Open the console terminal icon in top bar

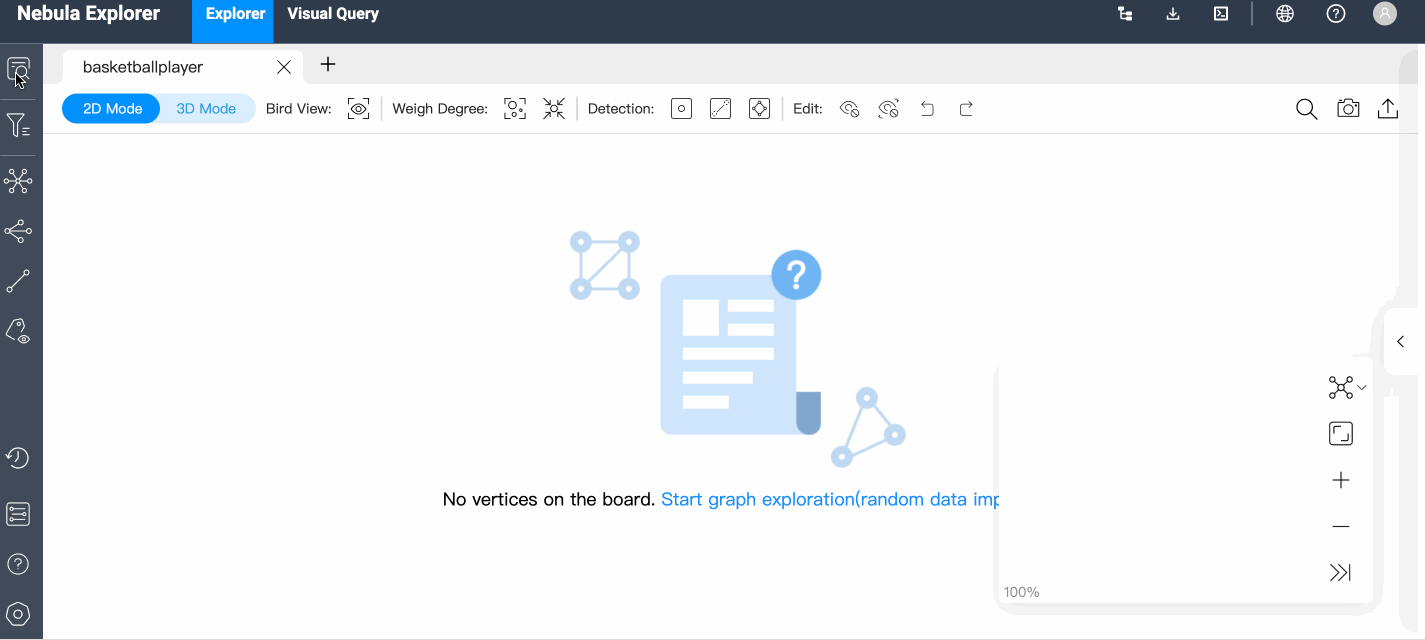[1221, 14]
